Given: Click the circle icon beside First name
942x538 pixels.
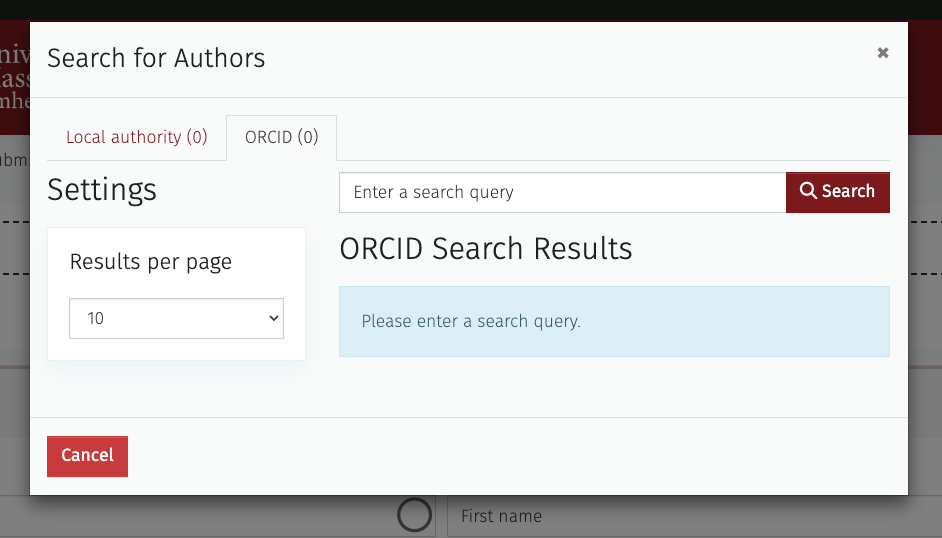Looking at the screenshot, I should (x=414, y=515).
